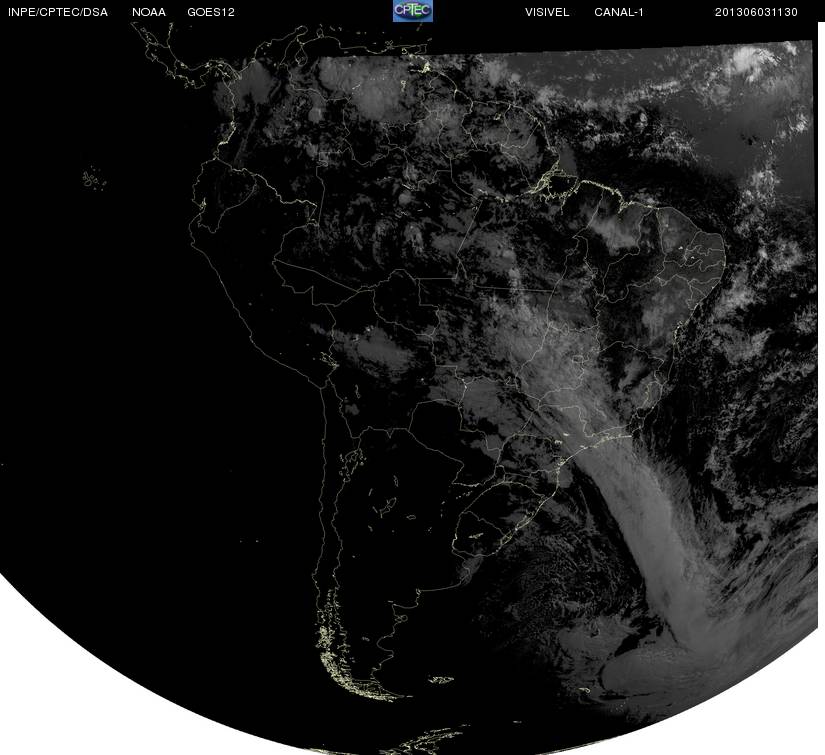Click the VISIVEL channel type label
Screen dimensions: 825x755
tap(547, 12)
